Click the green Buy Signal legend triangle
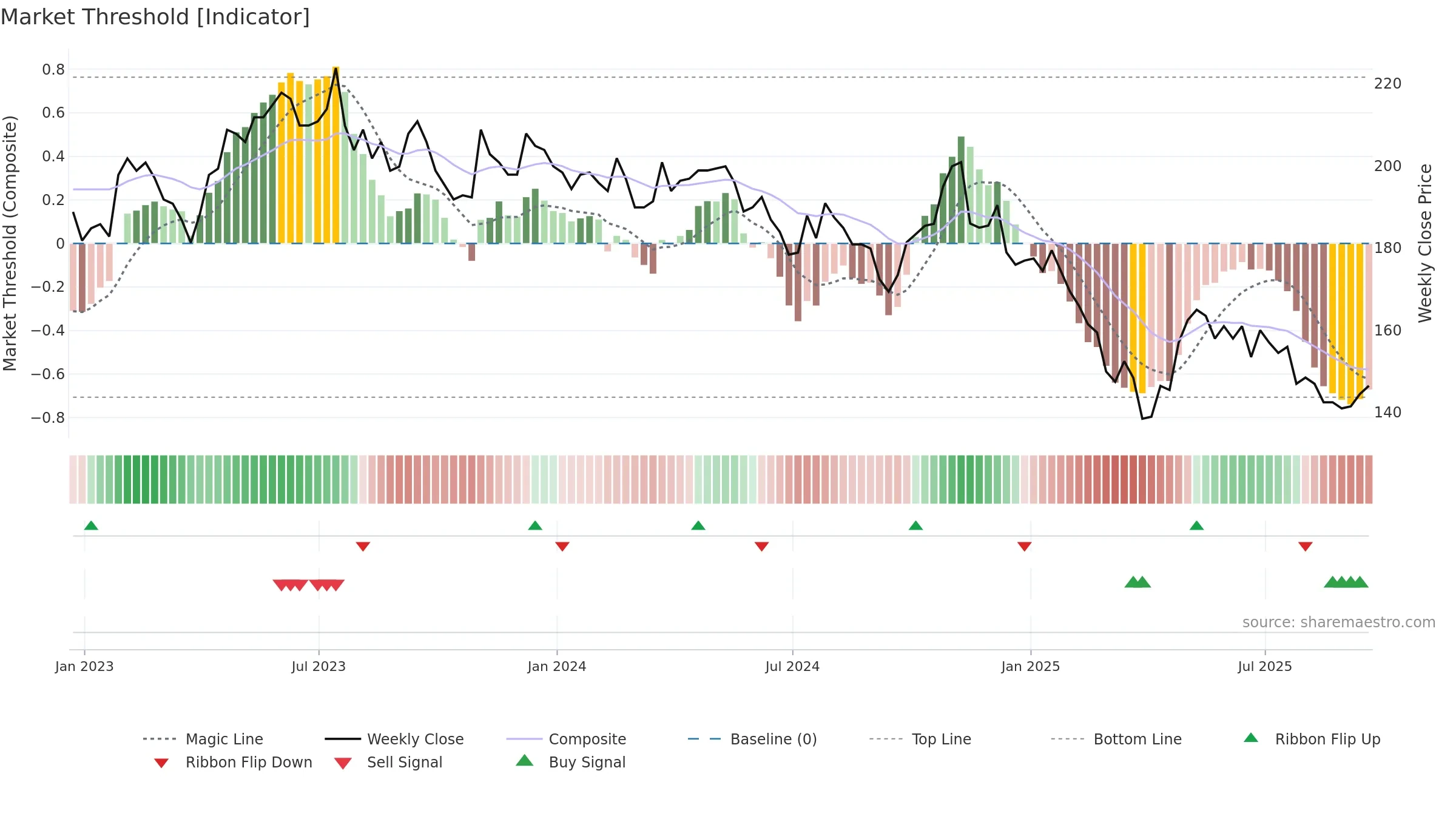The image size is (1456, 819). pyautogui.click(x=525, y=761)
